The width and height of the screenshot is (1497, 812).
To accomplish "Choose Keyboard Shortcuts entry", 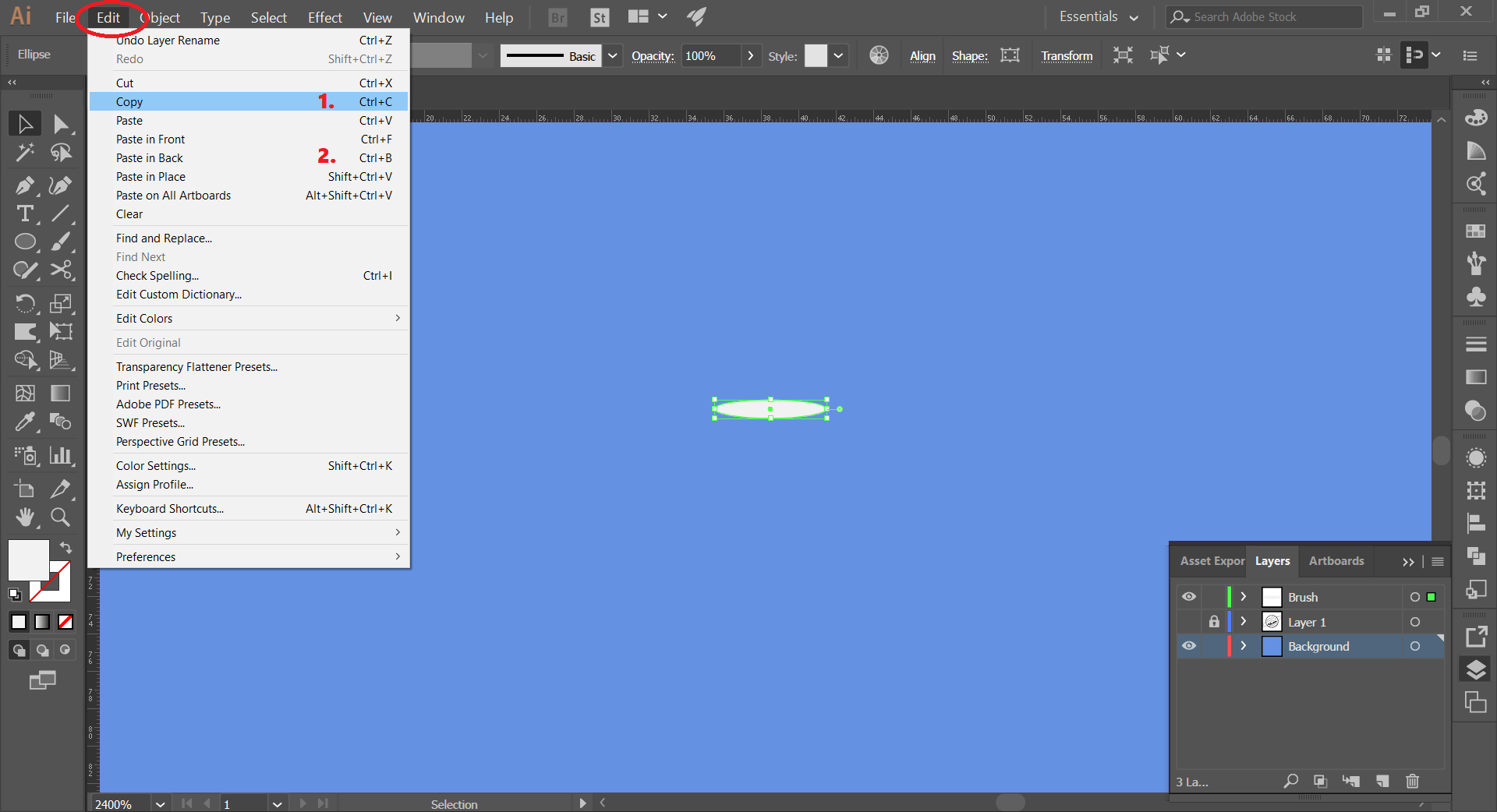I will pos(249,508).
